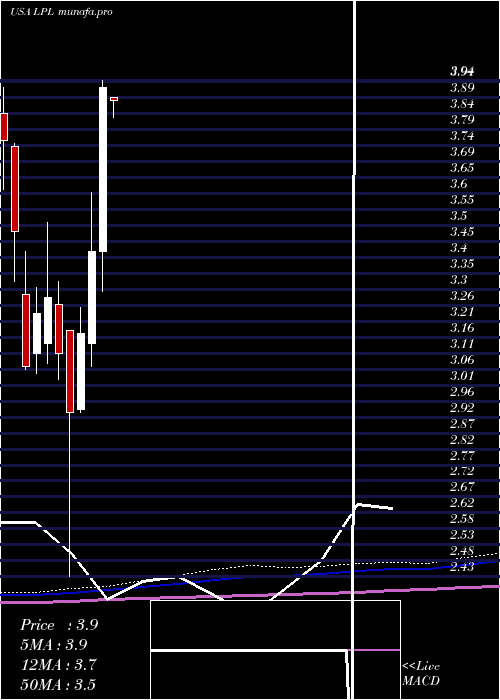Click the 3.4 price axis label
The width and height of the screenshot is (500, 700).
click(x=458, y=248)
